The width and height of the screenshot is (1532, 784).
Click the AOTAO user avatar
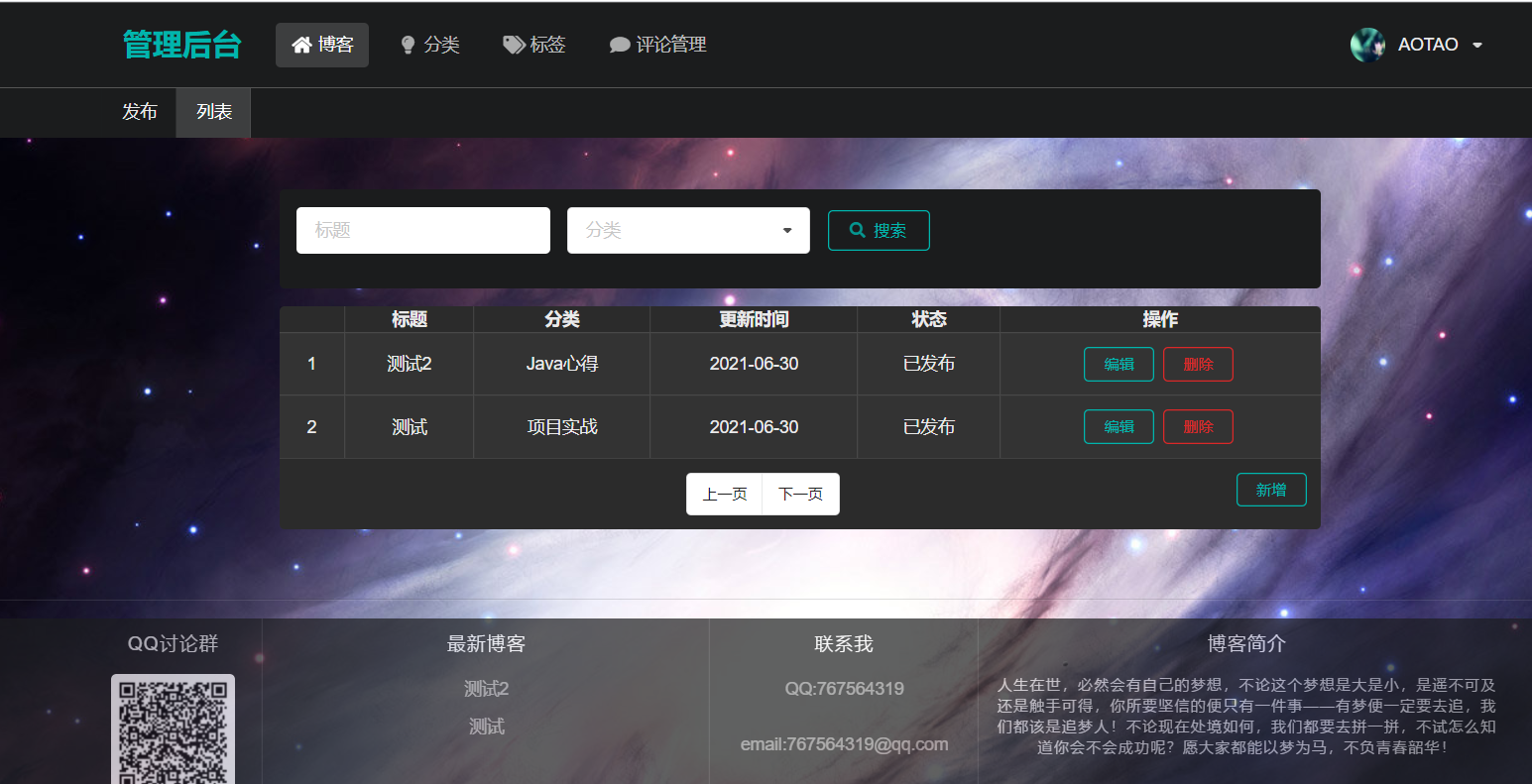pyautogui.click(x=1367, y=45)
